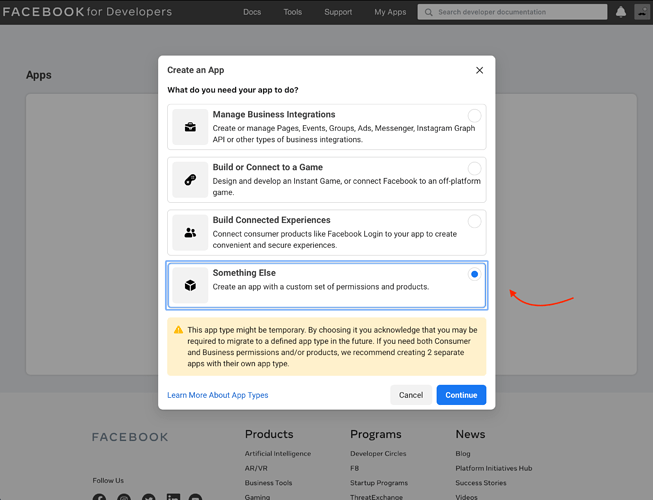Viewport: 653px width, 500px height.
Task: Open the Support menu
Action: point(338,12)
